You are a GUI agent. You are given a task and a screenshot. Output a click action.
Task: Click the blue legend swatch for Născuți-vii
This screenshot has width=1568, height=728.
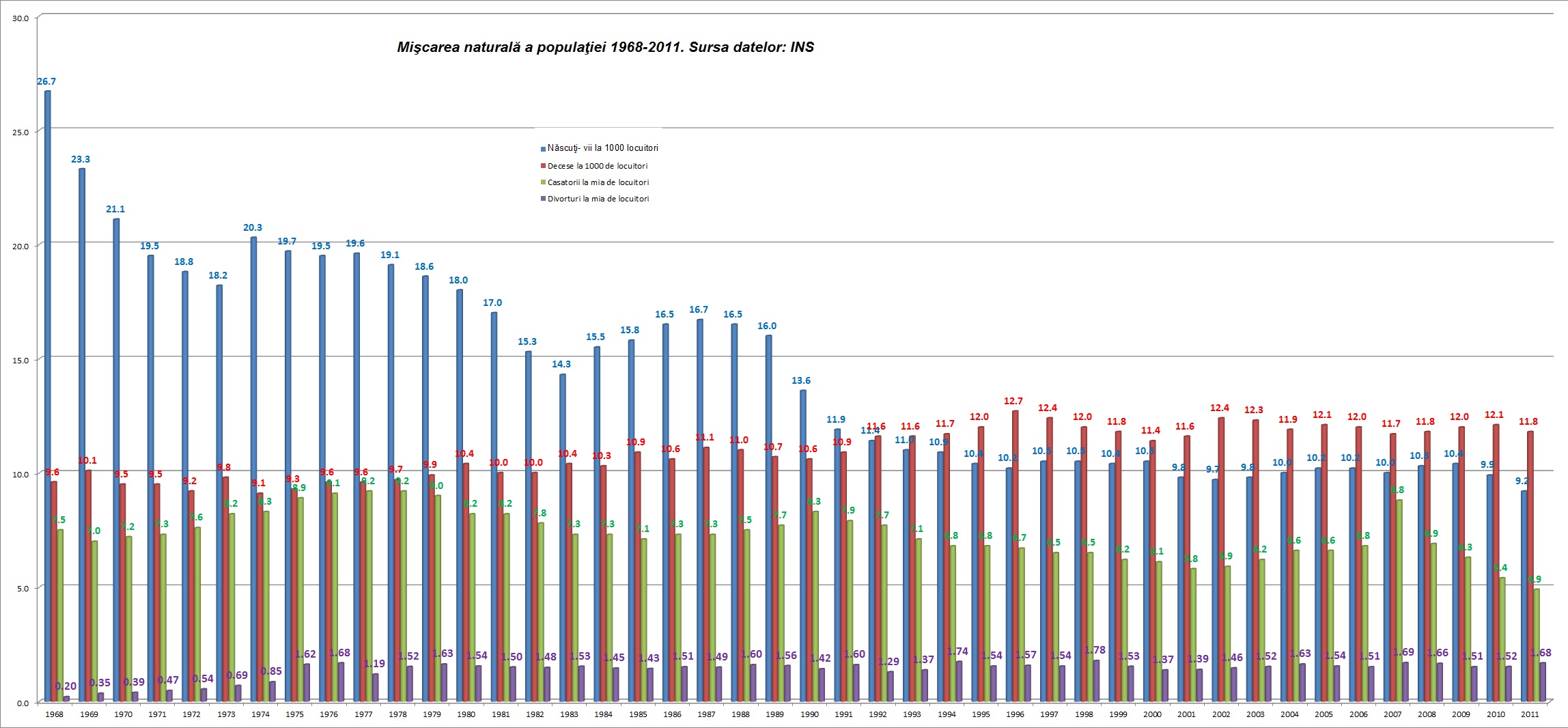click(544, 149)
